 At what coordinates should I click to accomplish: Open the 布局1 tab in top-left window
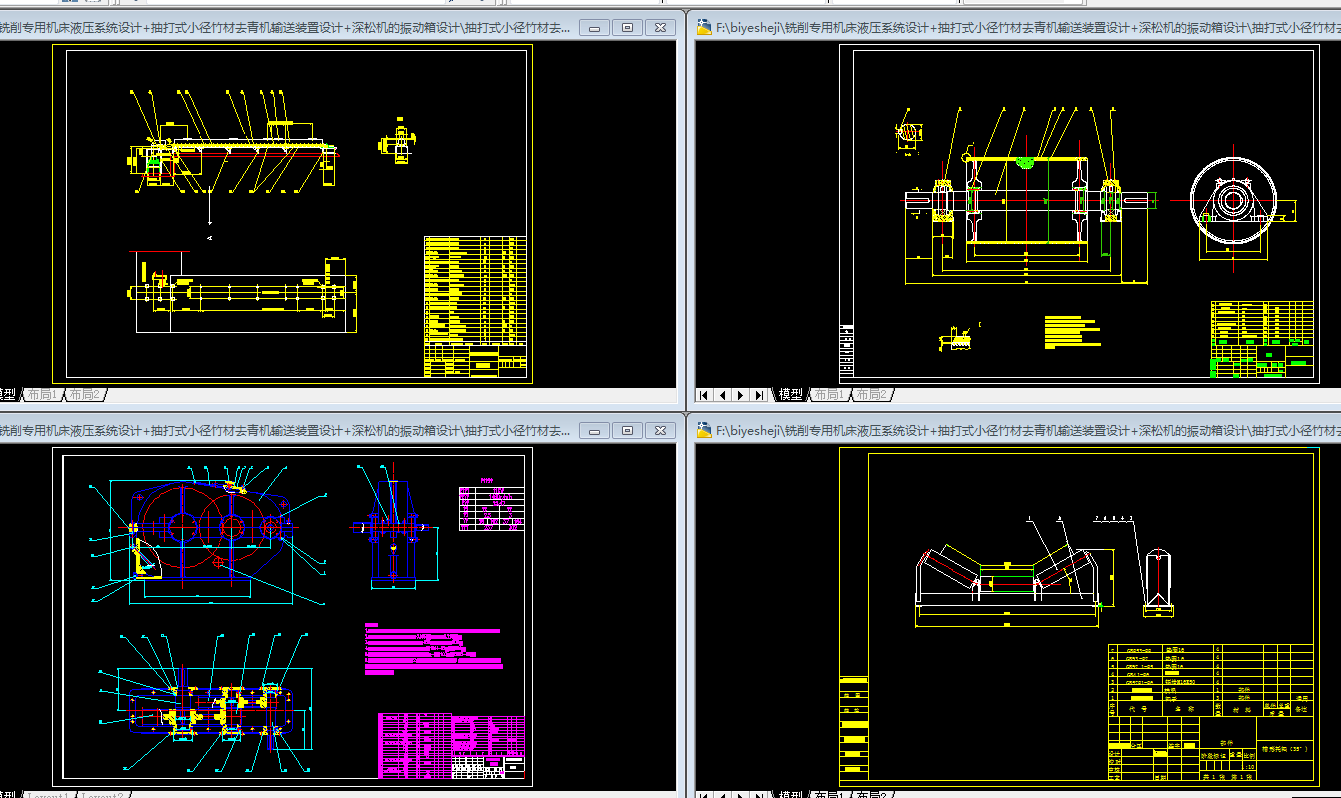click(42, 395)
